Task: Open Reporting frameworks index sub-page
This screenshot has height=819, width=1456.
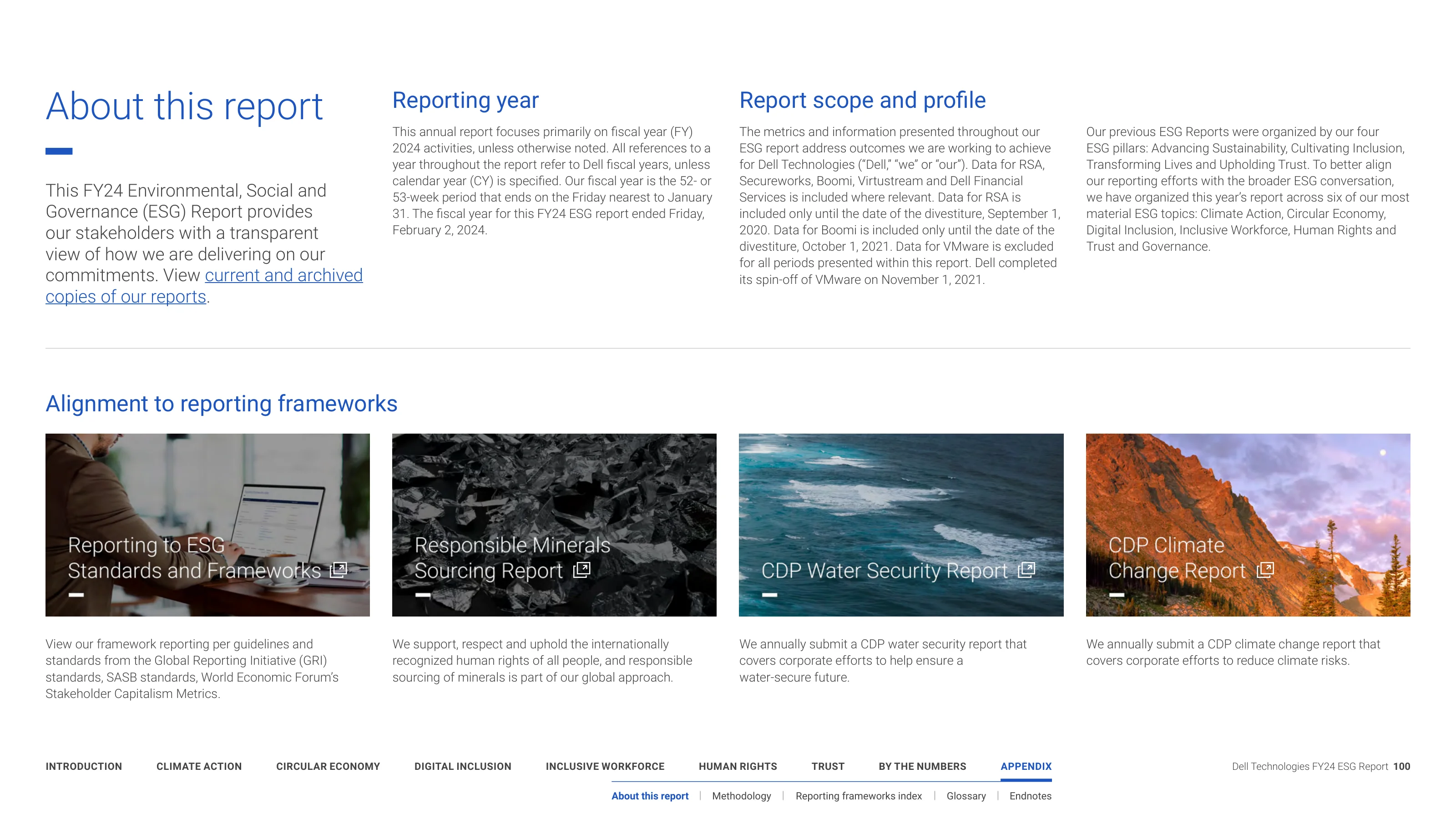Action: pos(859,796)
